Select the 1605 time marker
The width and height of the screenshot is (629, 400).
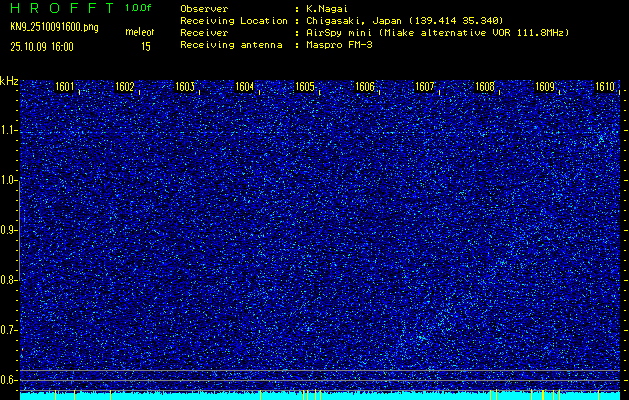click(x=305, y=87)
